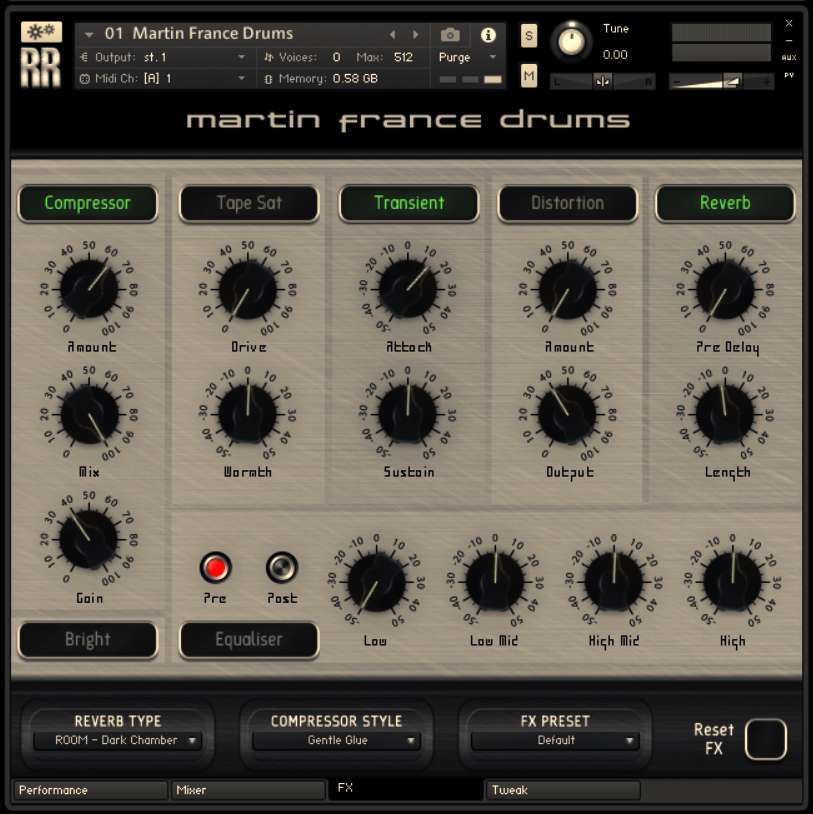813x814 pixels.
Task: Click the Distortion Amount knob
Action: click(567, 289)
